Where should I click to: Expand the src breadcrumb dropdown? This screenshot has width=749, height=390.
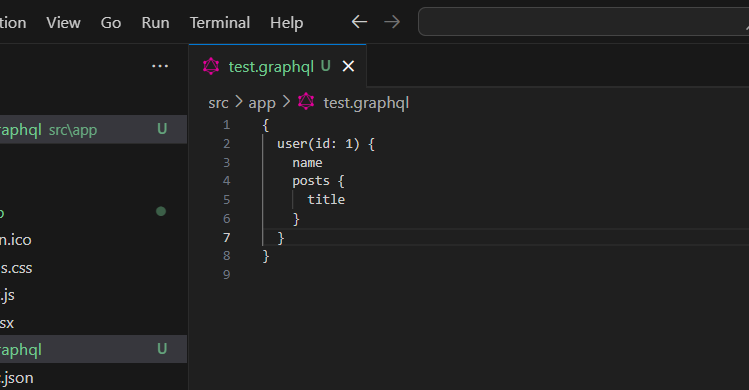(218, 103)
